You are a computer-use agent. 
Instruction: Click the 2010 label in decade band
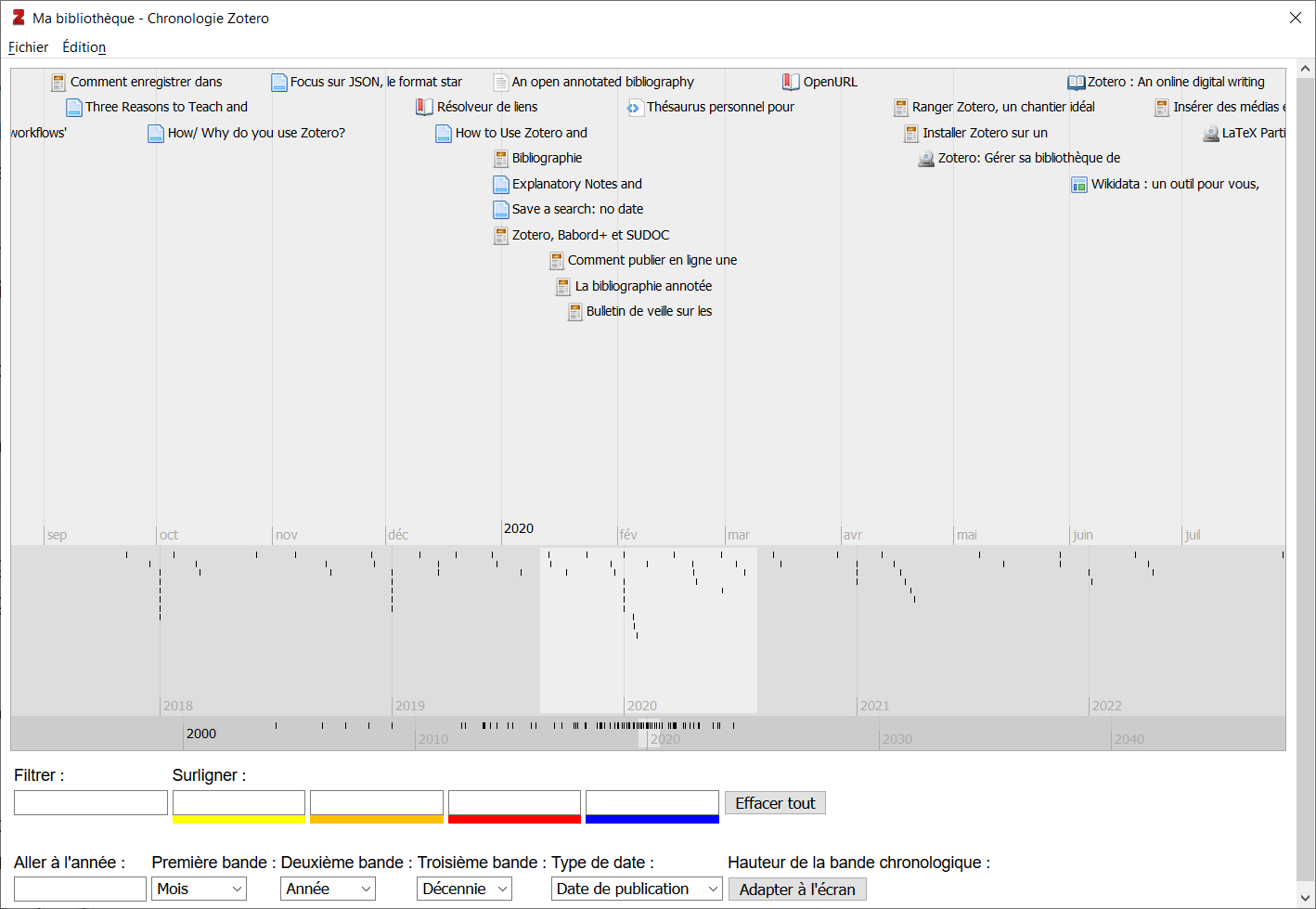coord(433,739)
